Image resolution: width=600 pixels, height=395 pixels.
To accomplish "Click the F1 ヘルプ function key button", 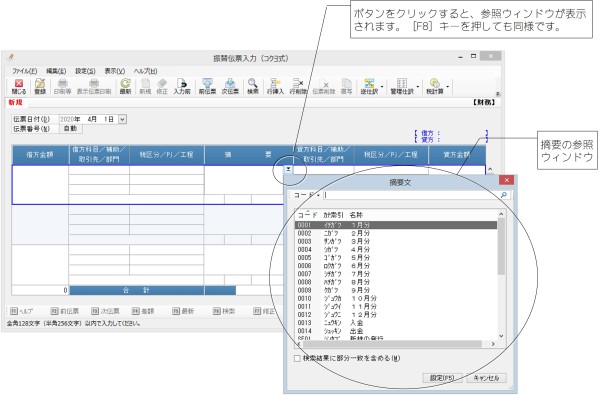I will point(22,311).
